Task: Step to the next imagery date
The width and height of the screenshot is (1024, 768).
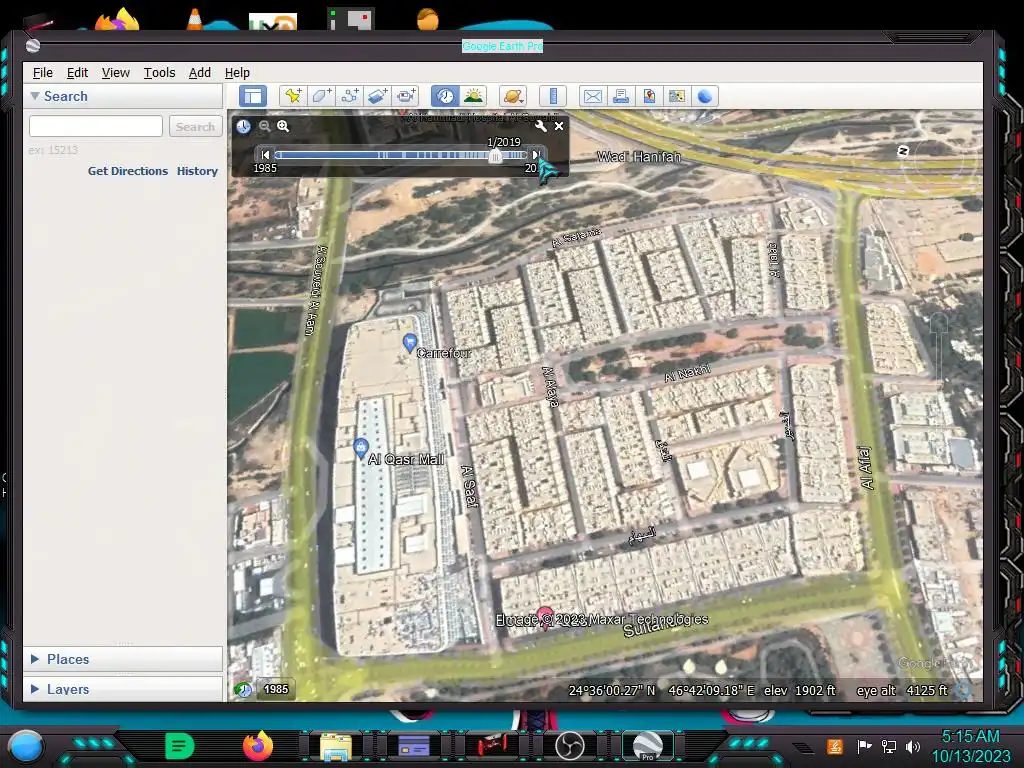Action: (x=536, y=155)
